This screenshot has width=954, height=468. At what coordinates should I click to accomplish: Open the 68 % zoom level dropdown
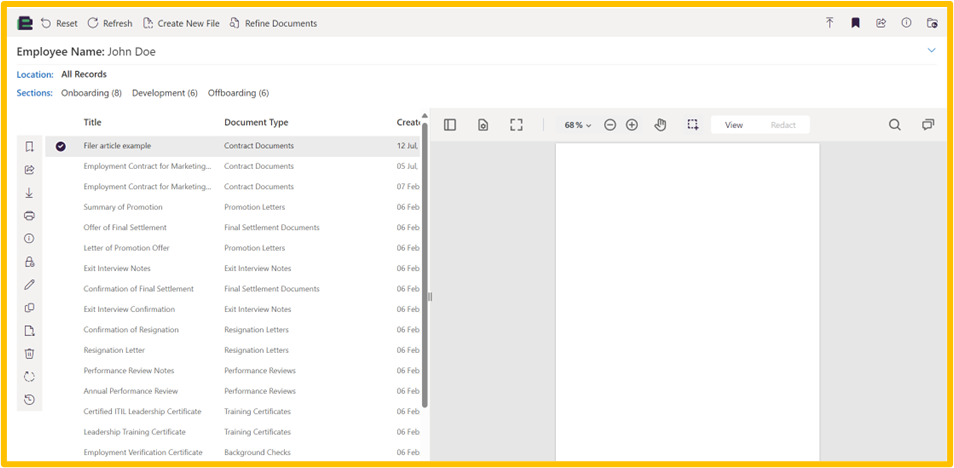(577, 125)
